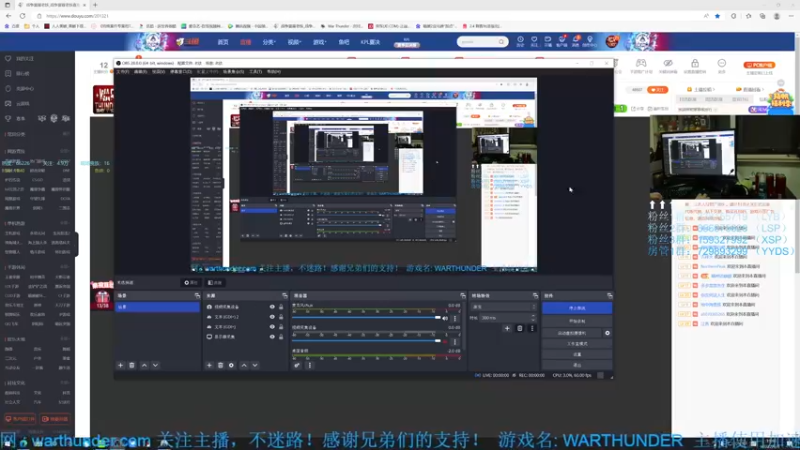Move the selected scene up
This screenshot has width=800, height=450.
tap(144, 365)
